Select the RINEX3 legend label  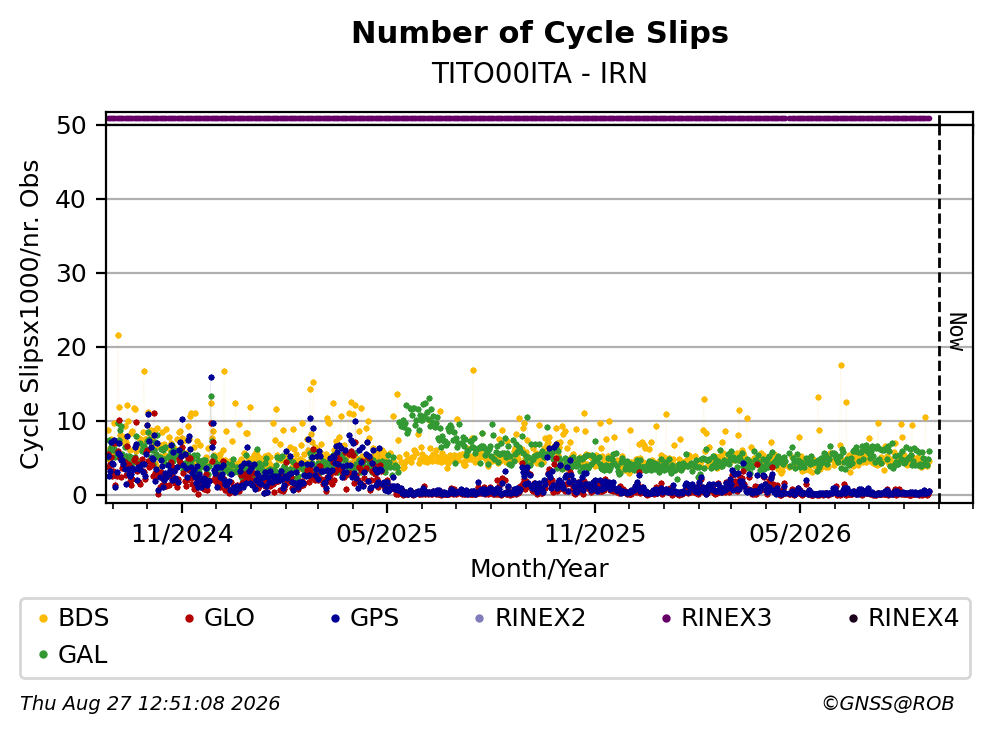(x=726, y=618)
